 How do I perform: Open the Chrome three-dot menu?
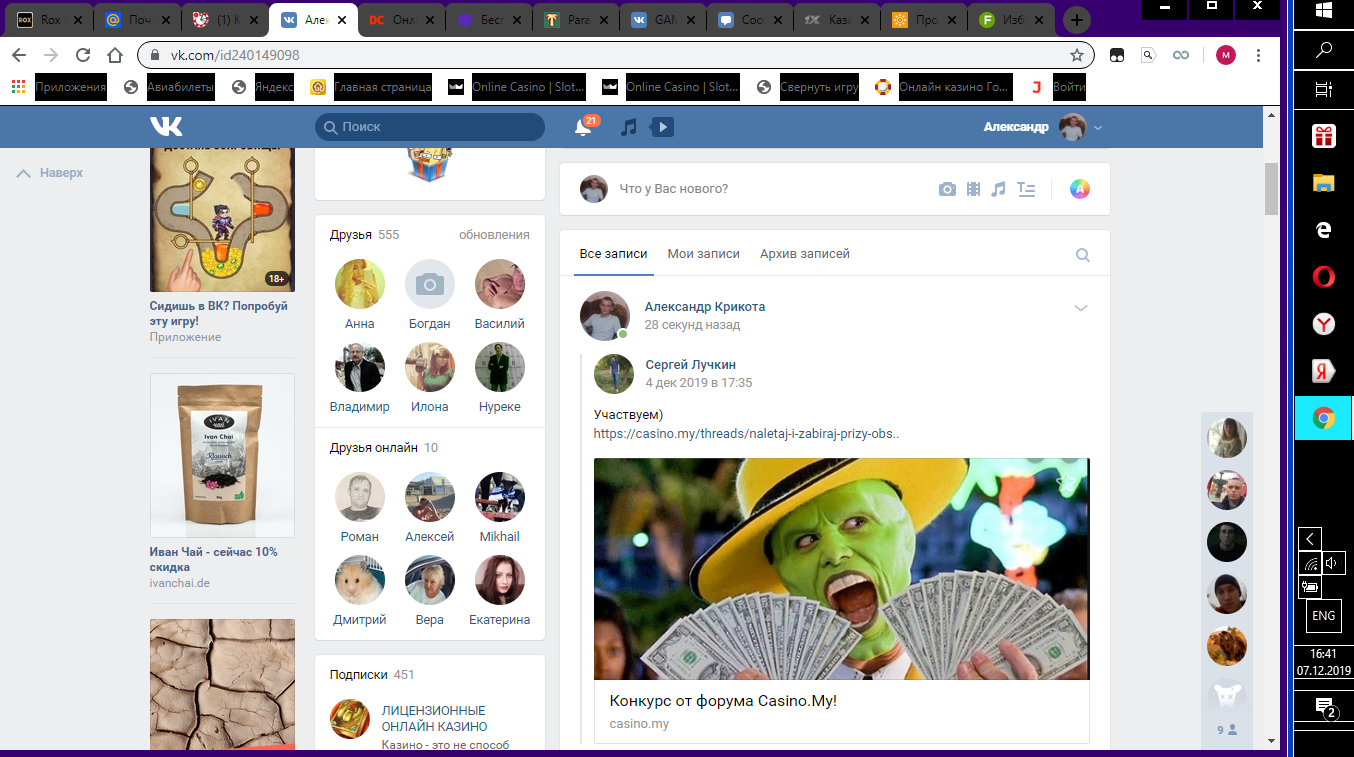[x=1258, y=55]
